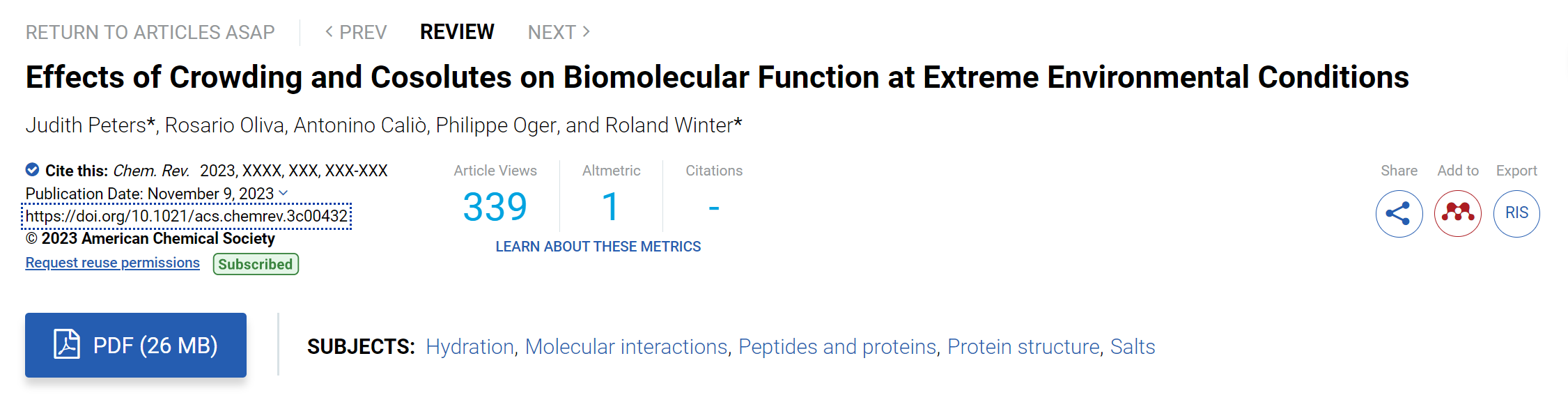Open the Hydration subject link

[469, 346]
